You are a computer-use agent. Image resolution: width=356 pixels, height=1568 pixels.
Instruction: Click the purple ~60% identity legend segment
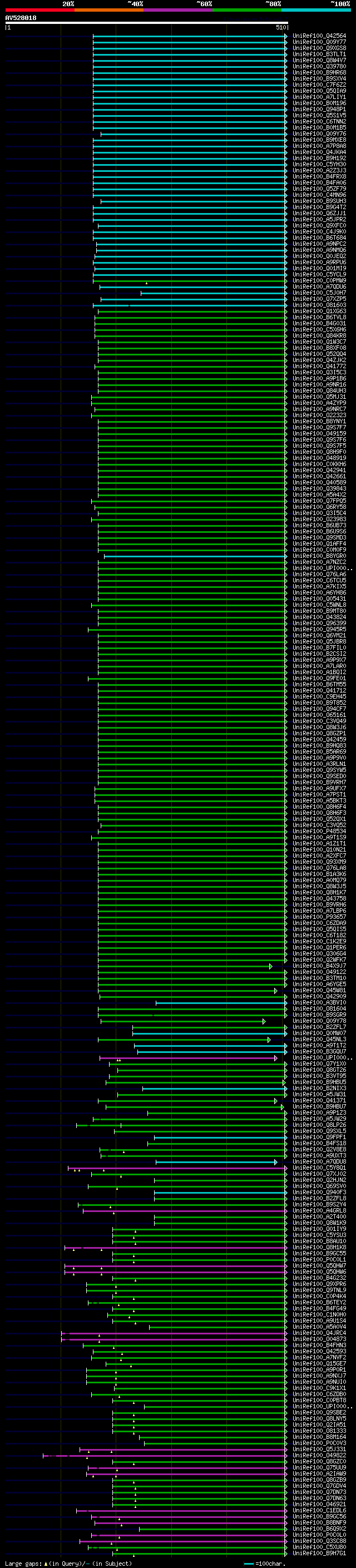click(x=177, y=10)
